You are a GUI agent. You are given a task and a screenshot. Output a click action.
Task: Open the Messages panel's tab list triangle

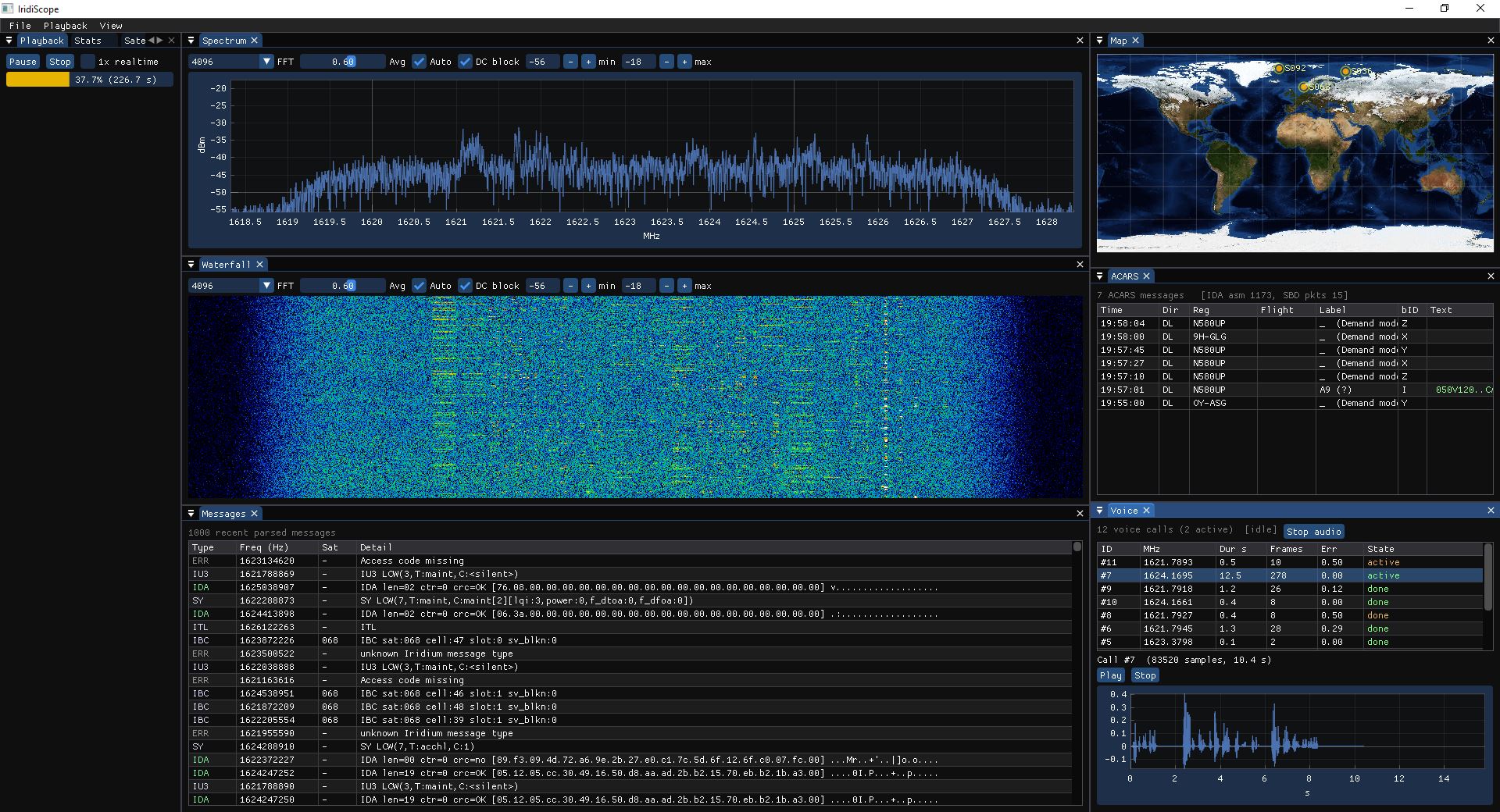pyautogui.click(x=191, y=514)
